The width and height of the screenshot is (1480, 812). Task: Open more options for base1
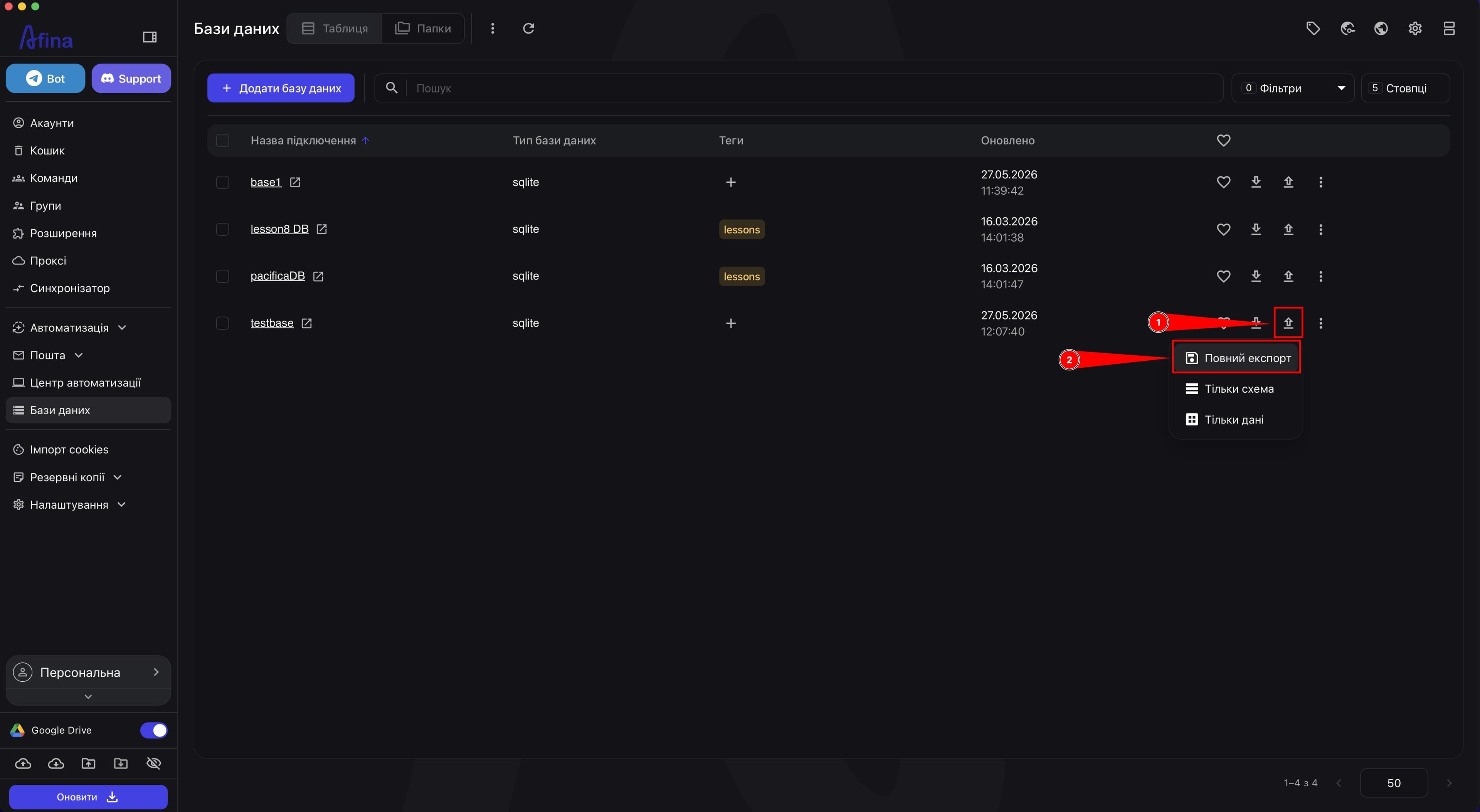coord(1321,182)
